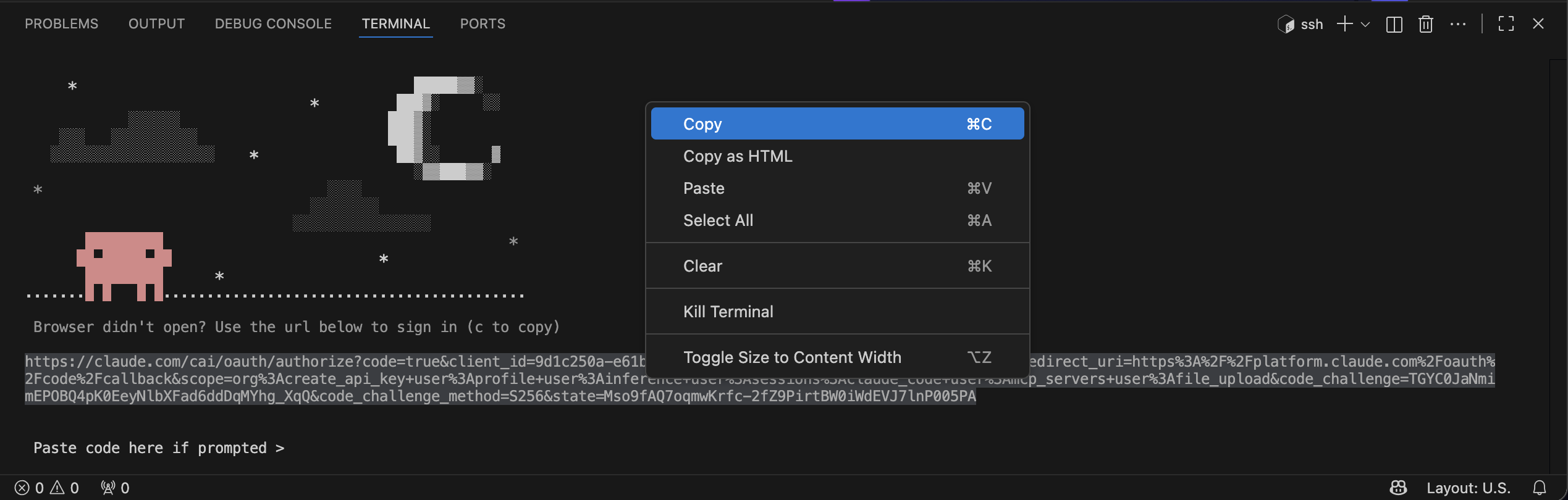The image size is (1568, 500).
Task: Close the terminal panel
Action: 1538,24
